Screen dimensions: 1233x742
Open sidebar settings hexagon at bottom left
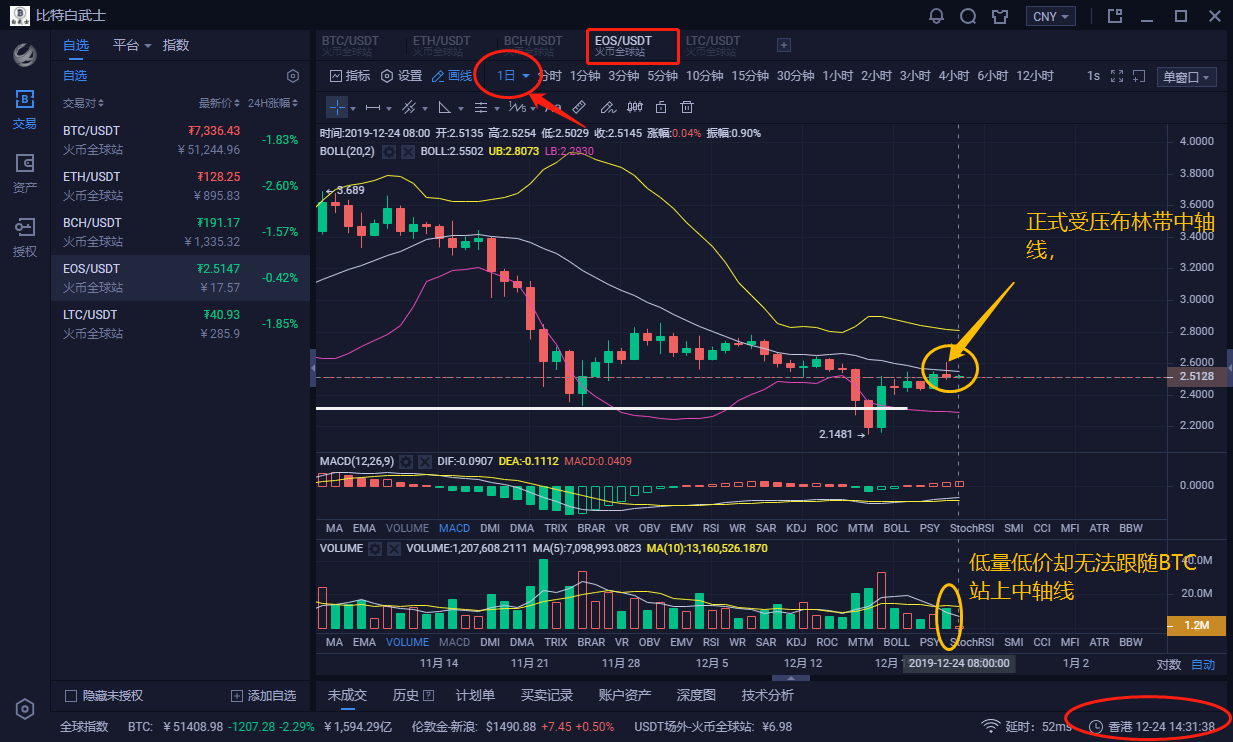pos(25,709)
